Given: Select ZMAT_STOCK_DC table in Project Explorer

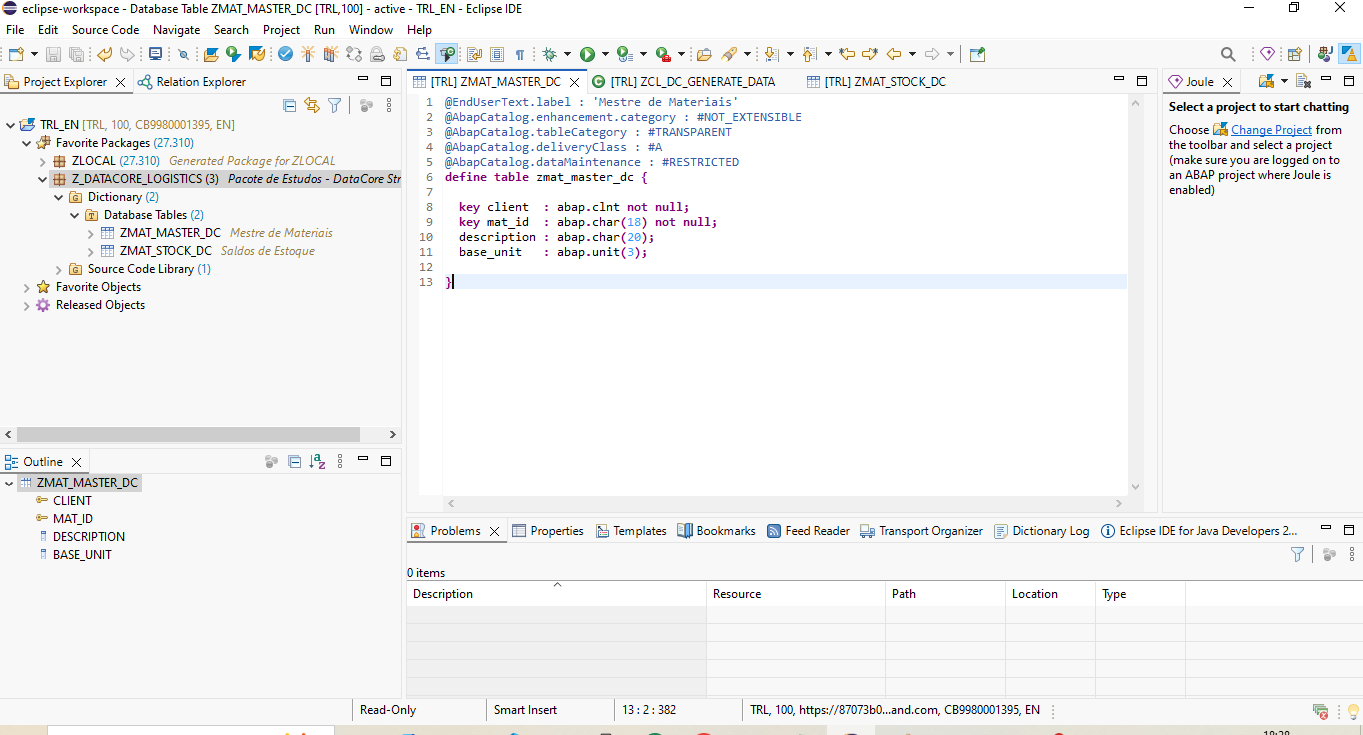Looking at the screenshot, I should 165,251.
